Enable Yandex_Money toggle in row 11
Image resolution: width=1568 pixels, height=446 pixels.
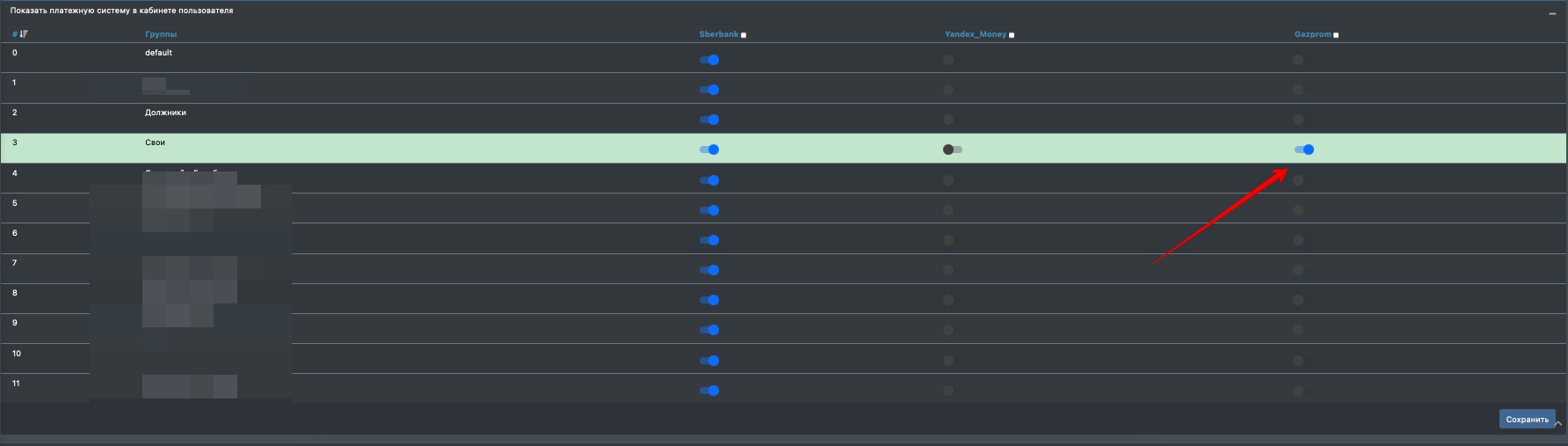948,391
